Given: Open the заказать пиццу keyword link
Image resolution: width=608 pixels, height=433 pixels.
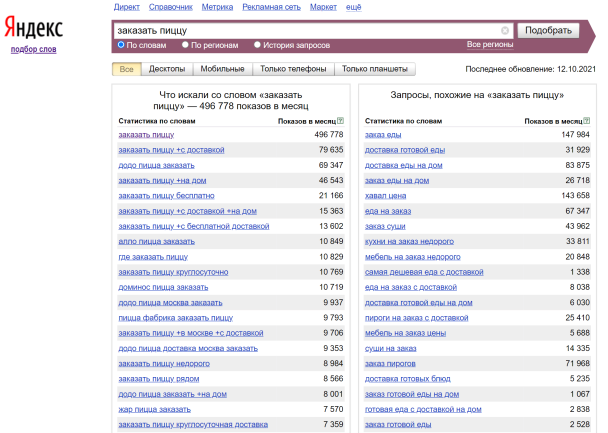Looking at the screenshot, I should (146, 135).
